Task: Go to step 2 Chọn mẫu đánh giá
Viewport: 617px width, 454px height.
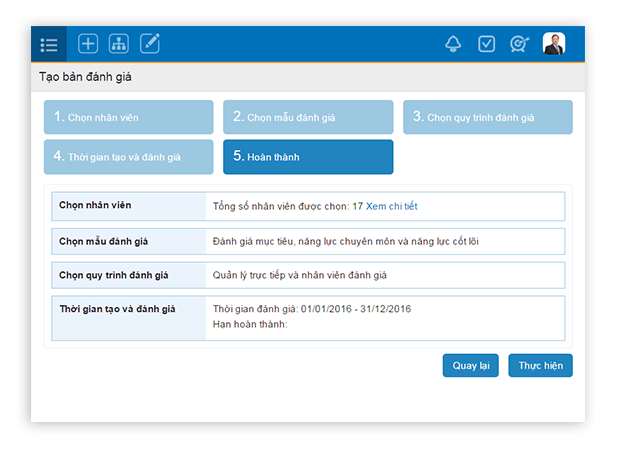Action: click(308, 117)
